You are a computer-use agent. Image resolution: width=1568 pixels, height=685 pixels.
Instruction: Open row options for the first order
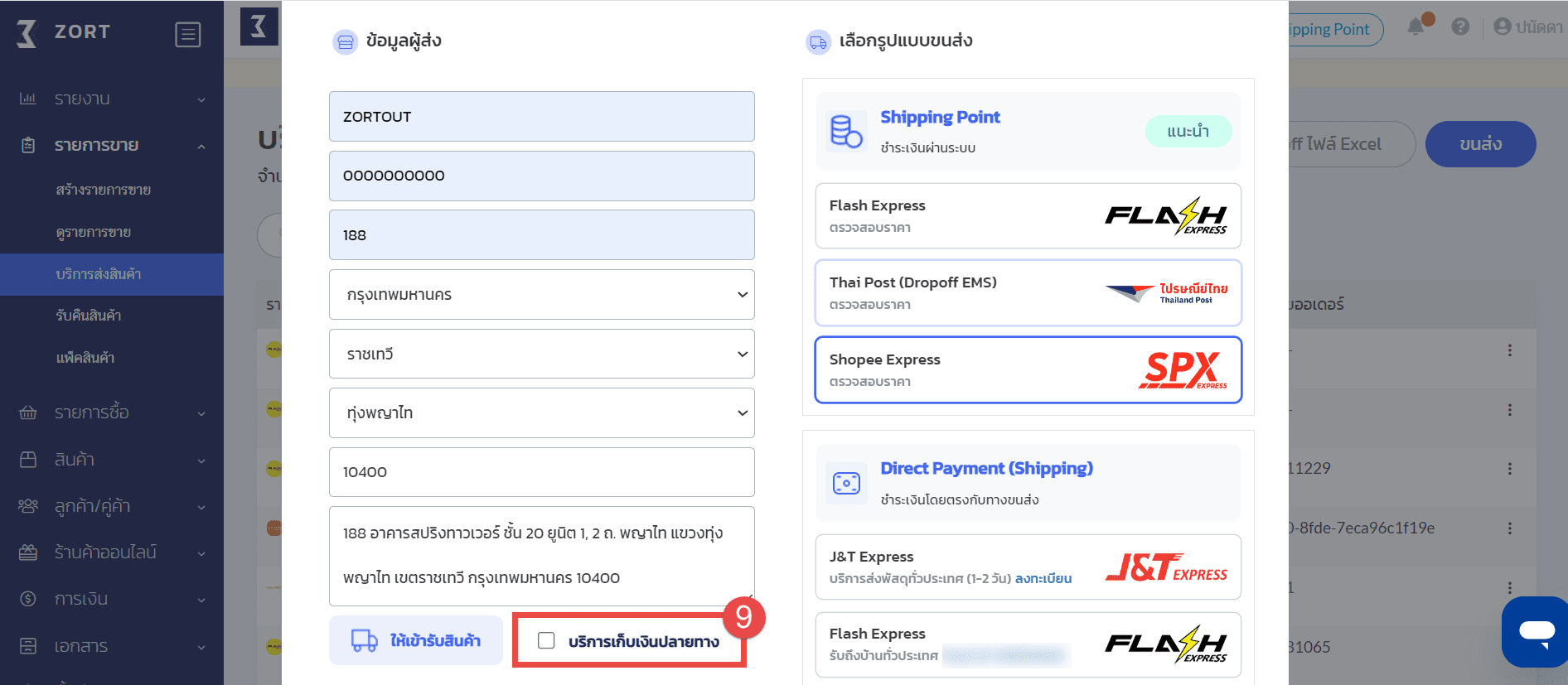pyautogui.click(x=1510, y=350)
